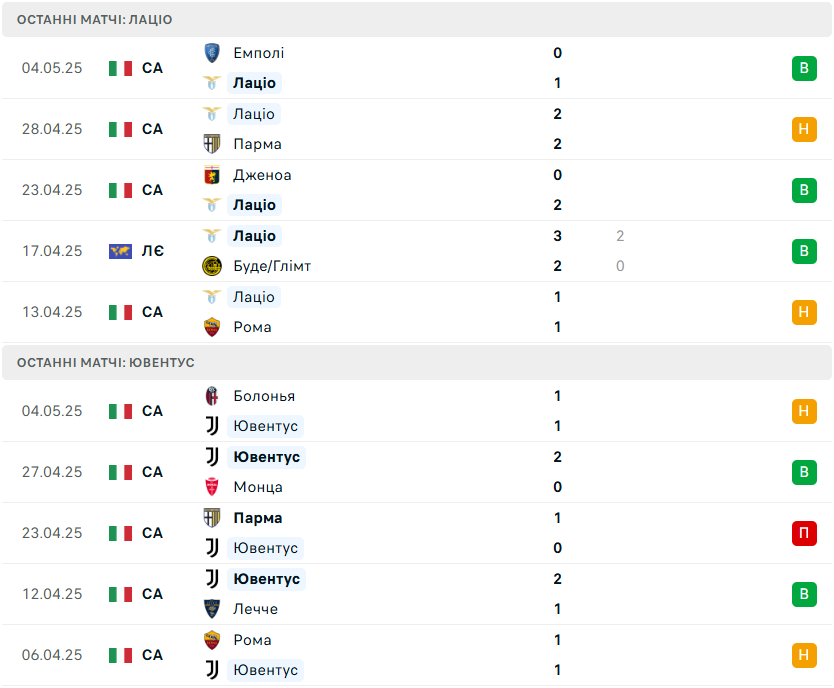The height and width of the screenshot is (688, 834).
Task: Click the Empoli club crest icon
Action: coord(212,53)
